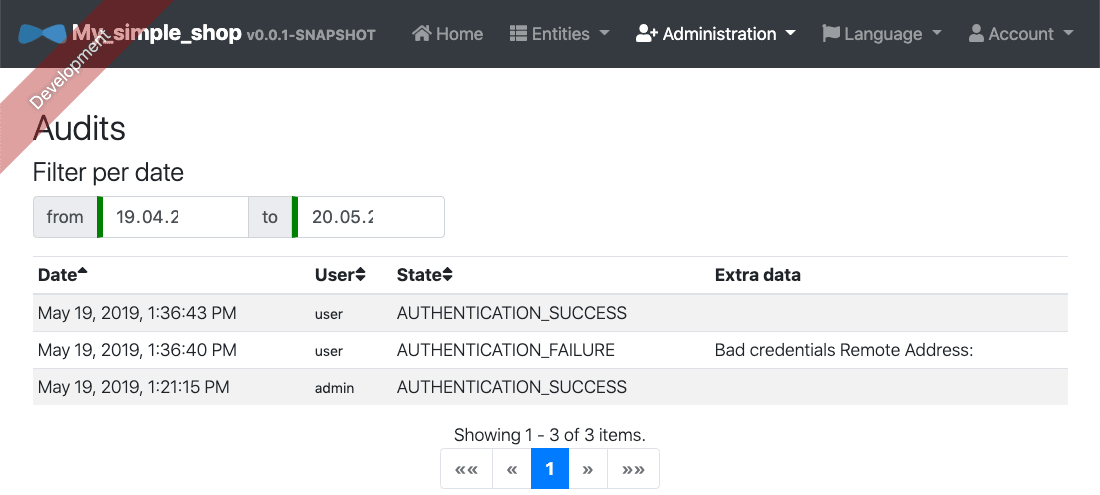Go to first page «« button
The width and height of the screenshot is (1100, 495).
(x=467, y=468)
